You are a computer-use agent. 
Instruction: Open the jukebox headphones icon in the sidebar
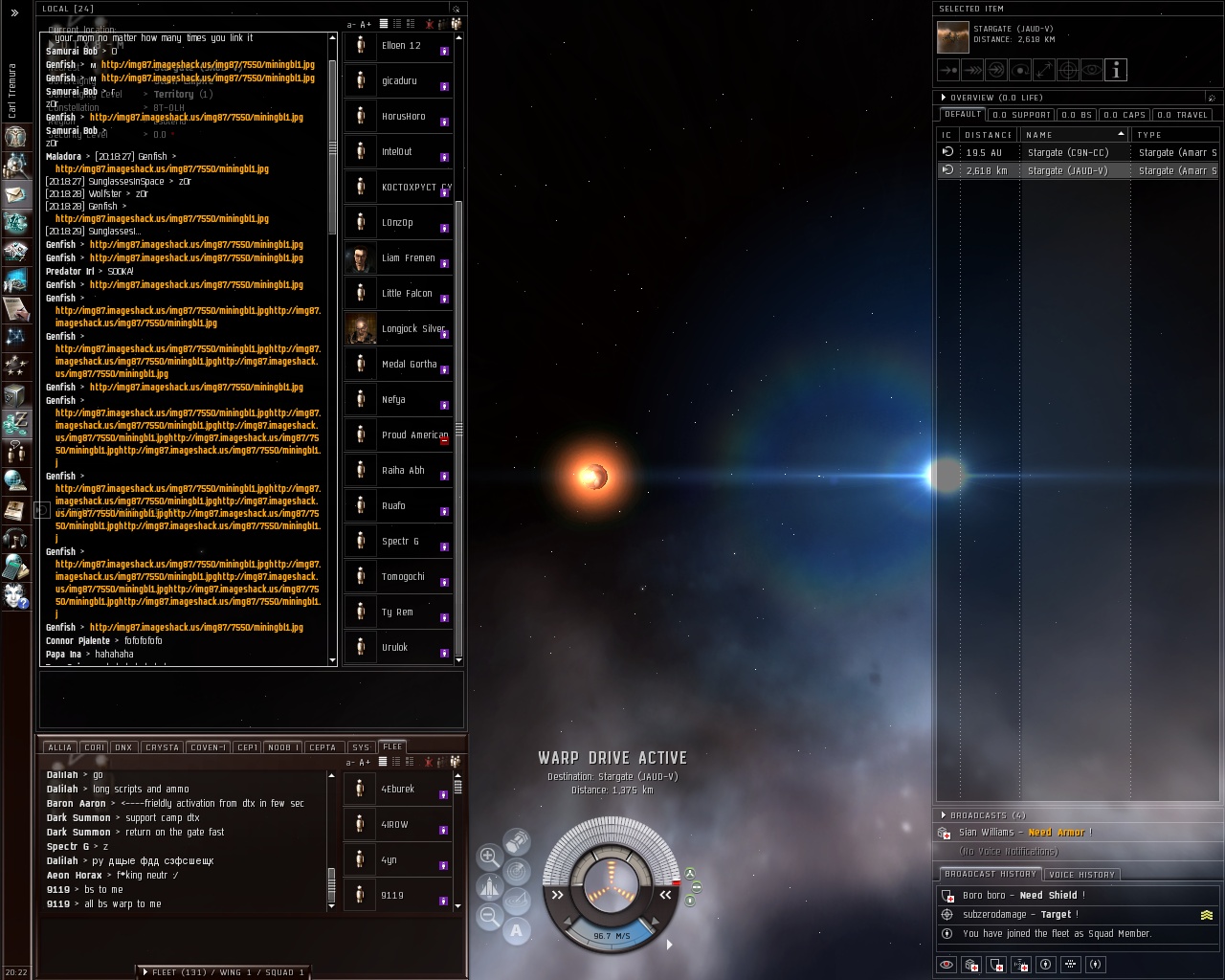click(15, 538)
